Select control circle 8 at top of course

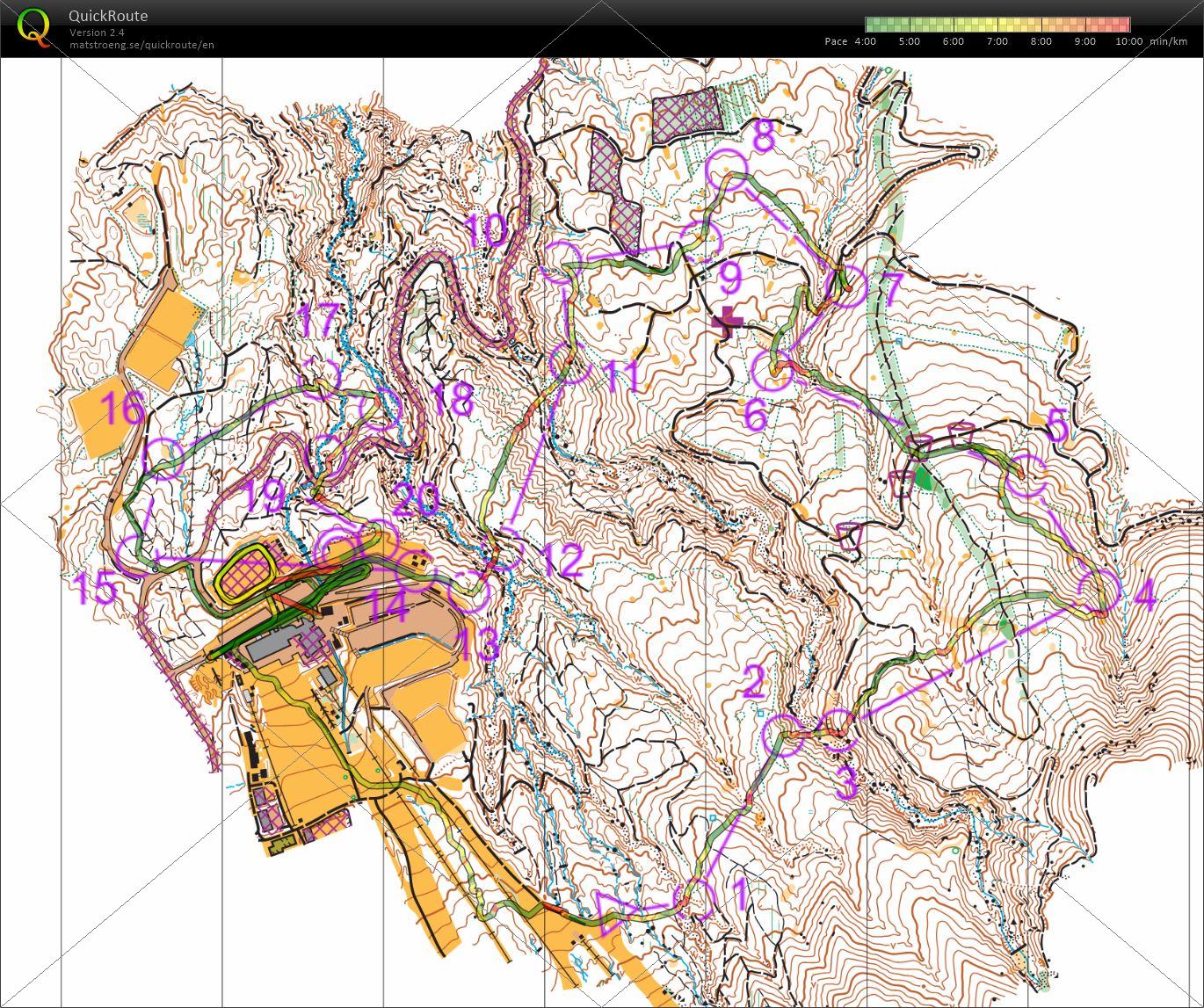pyautogui.click(x=728, y=166)
